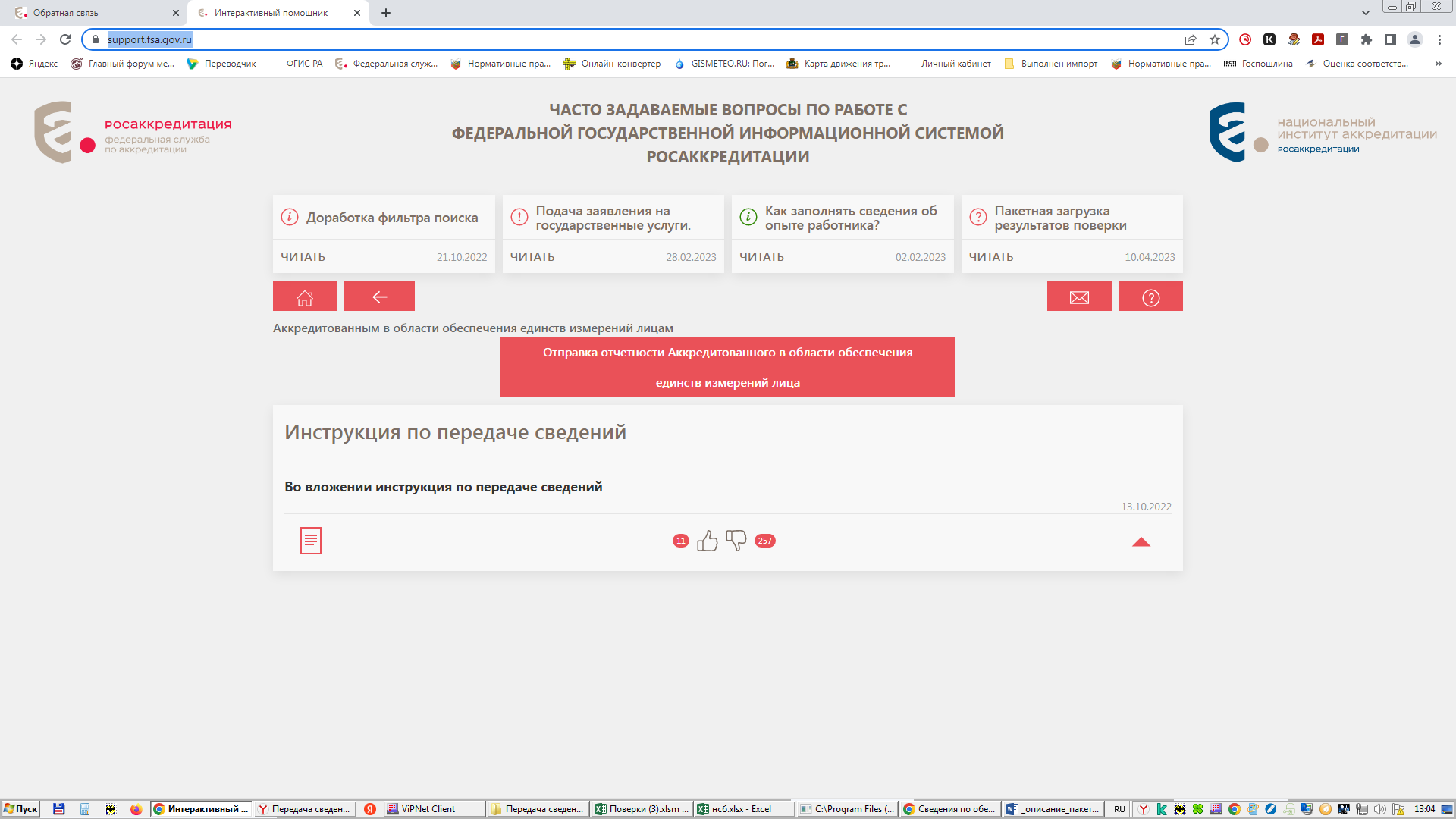Give a thumbs up to the instruction
Image resolution: width=1456 pixels, height=819 pixels.
click(707, 541)
